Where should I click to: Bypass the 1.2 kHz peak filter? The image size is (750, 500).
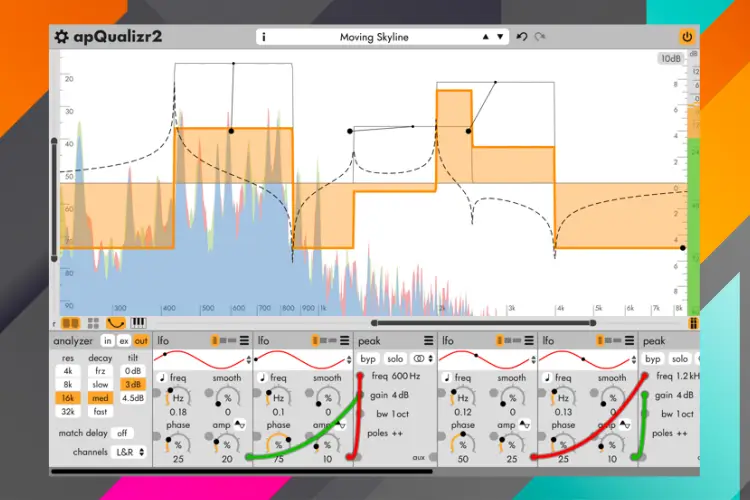[x=653, y=359]
